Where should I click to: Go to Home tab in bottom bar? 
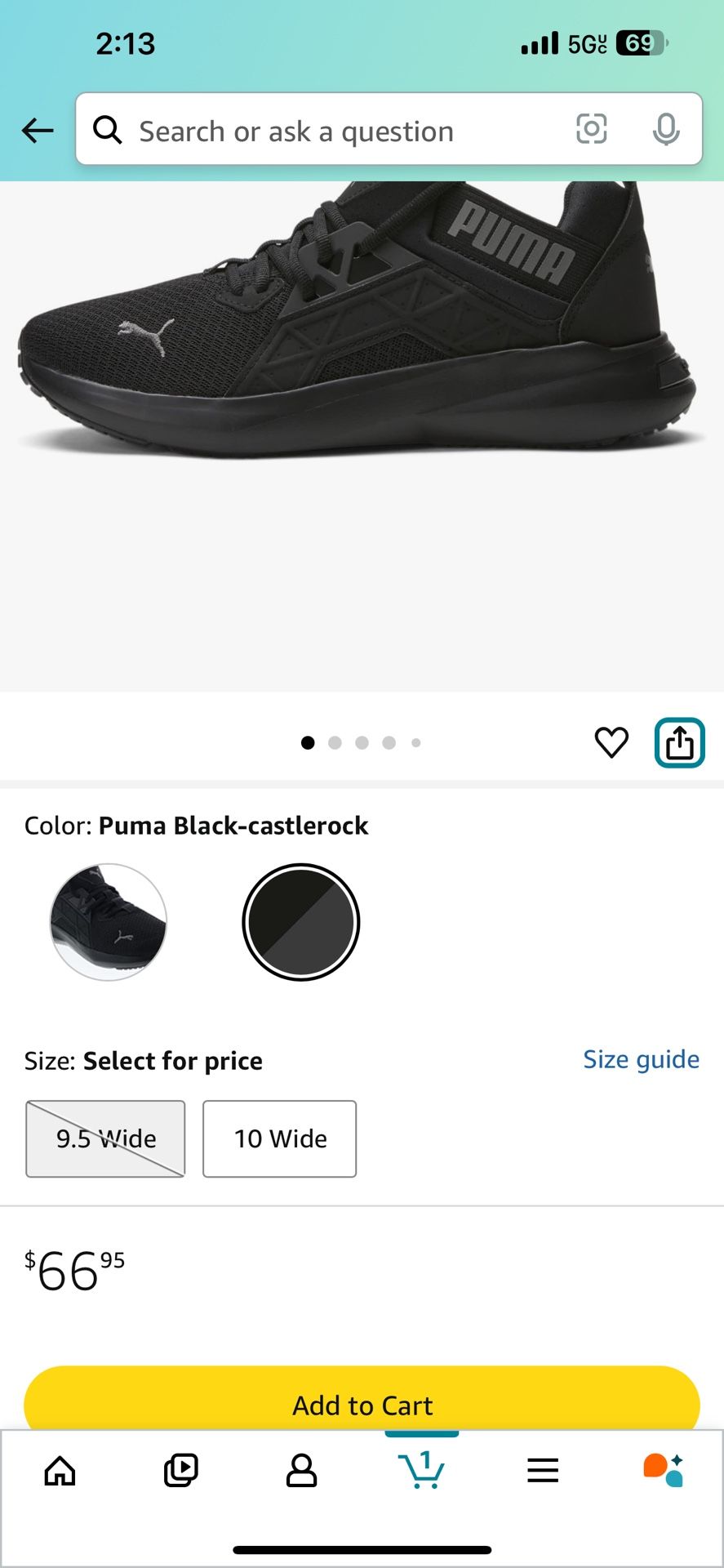pos(60,1471)
